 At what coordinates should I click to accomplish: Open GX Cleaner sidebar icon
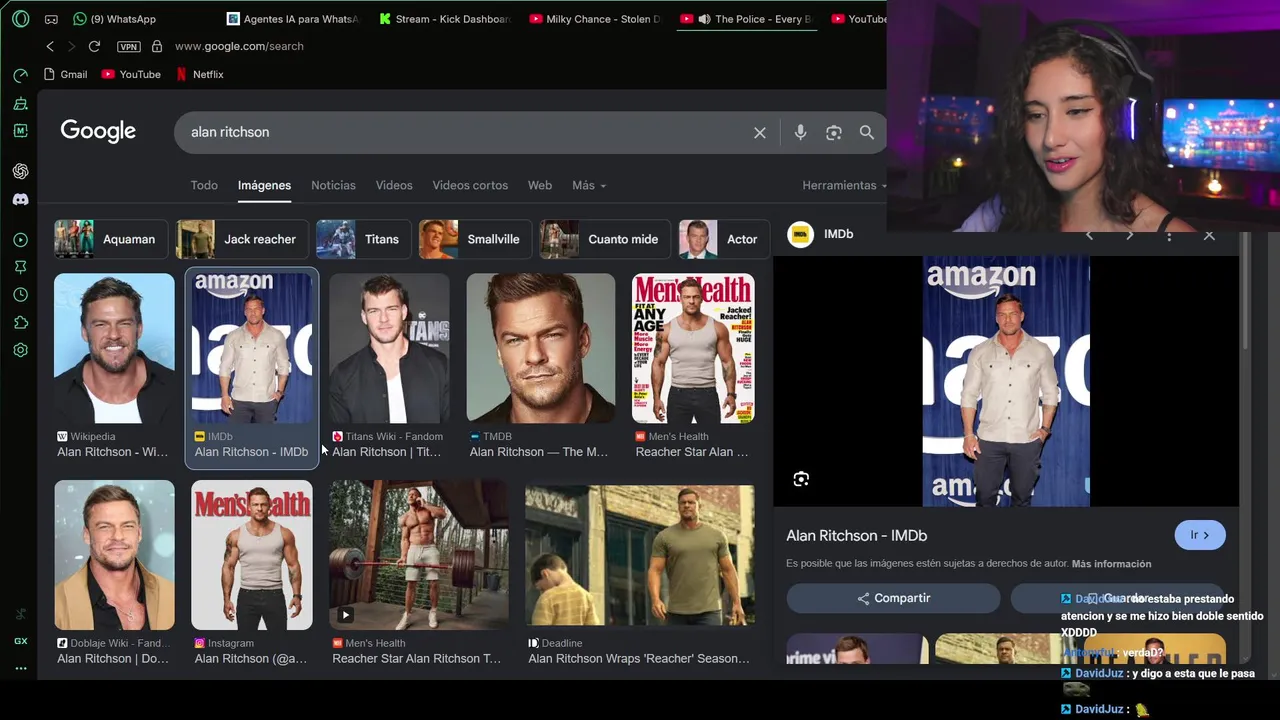click(x=20, y=103)
